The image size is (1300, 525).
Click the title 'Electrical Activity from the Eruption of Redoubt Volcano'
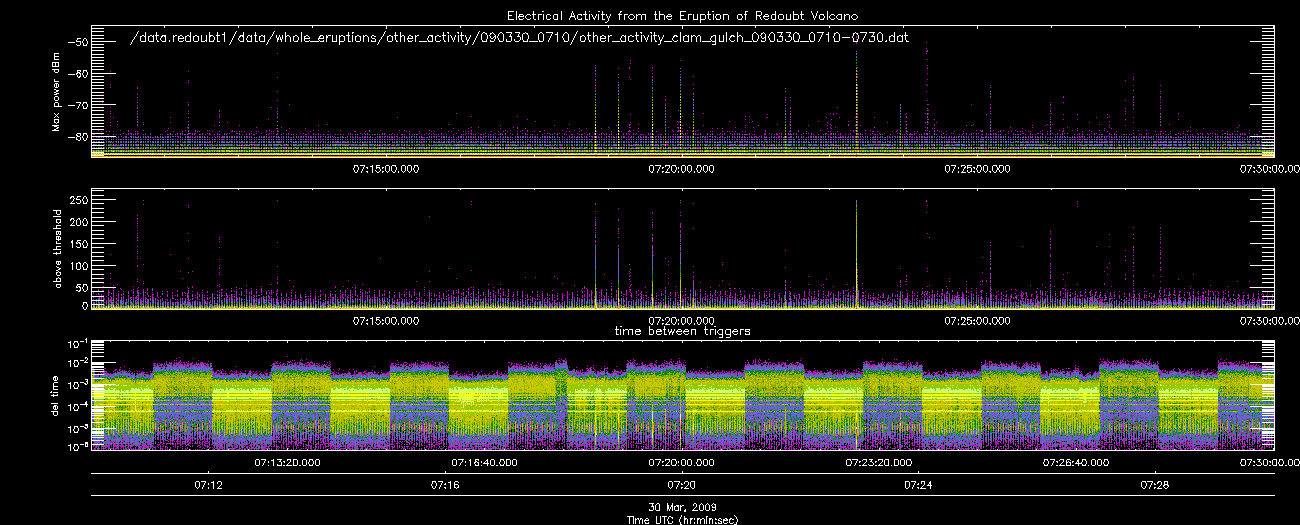pyautogui.click(x=682, y=16)
